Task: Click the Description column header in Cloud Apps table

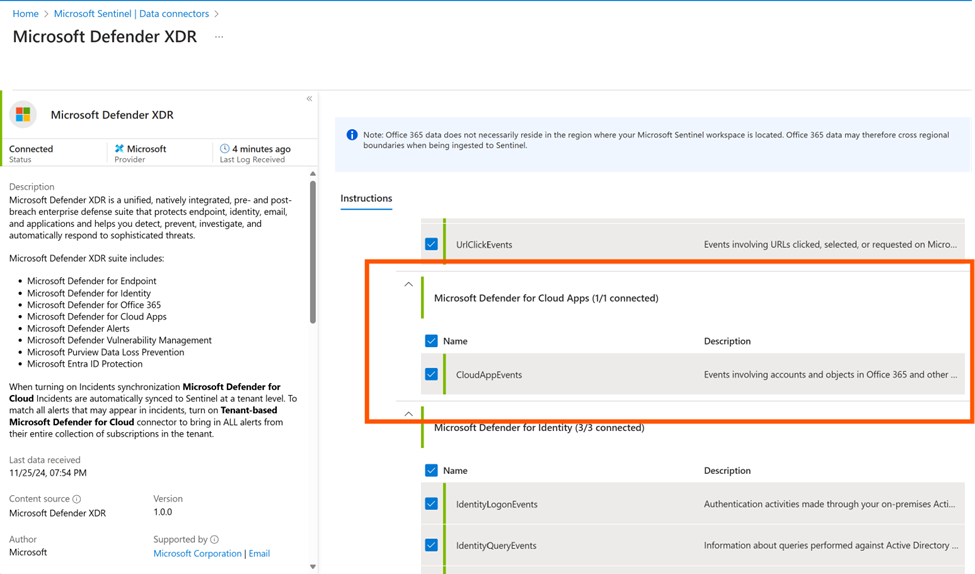Action: point(727,341)
